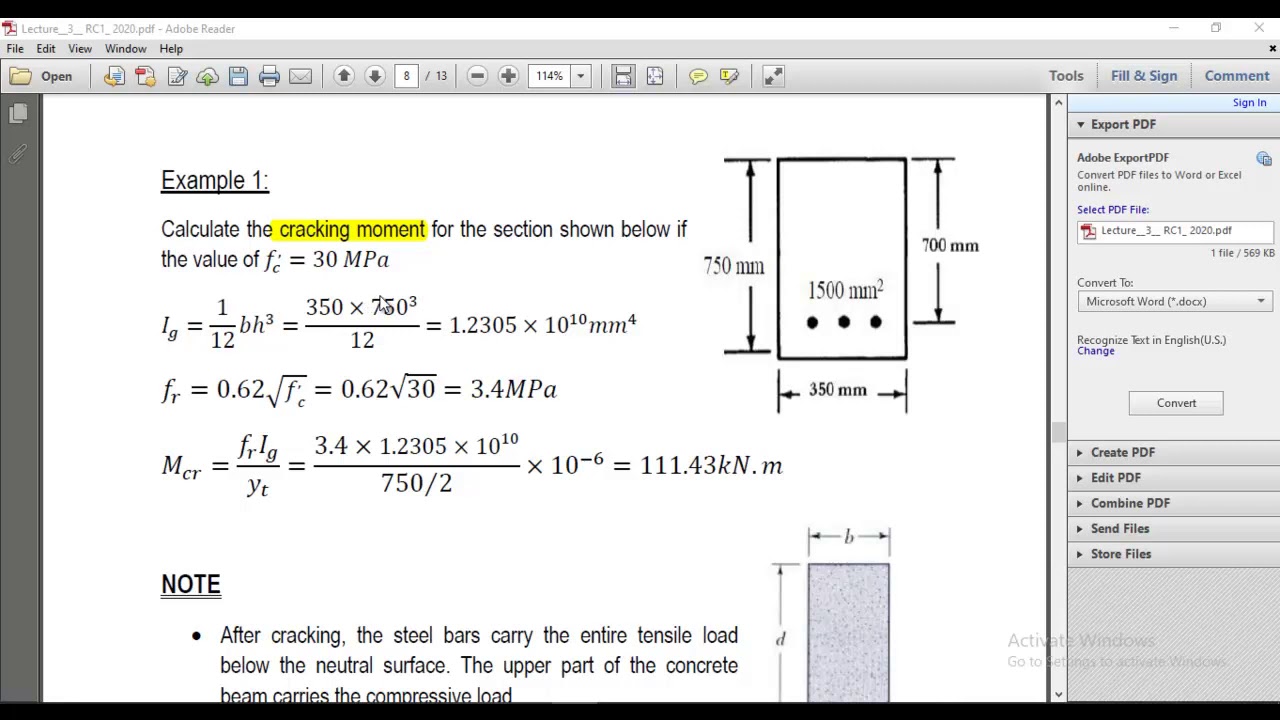Image resolution: width=1280 pixels, height=720 pixels.
Task: Click the Sign In link
Action: tap(1249, 103)
